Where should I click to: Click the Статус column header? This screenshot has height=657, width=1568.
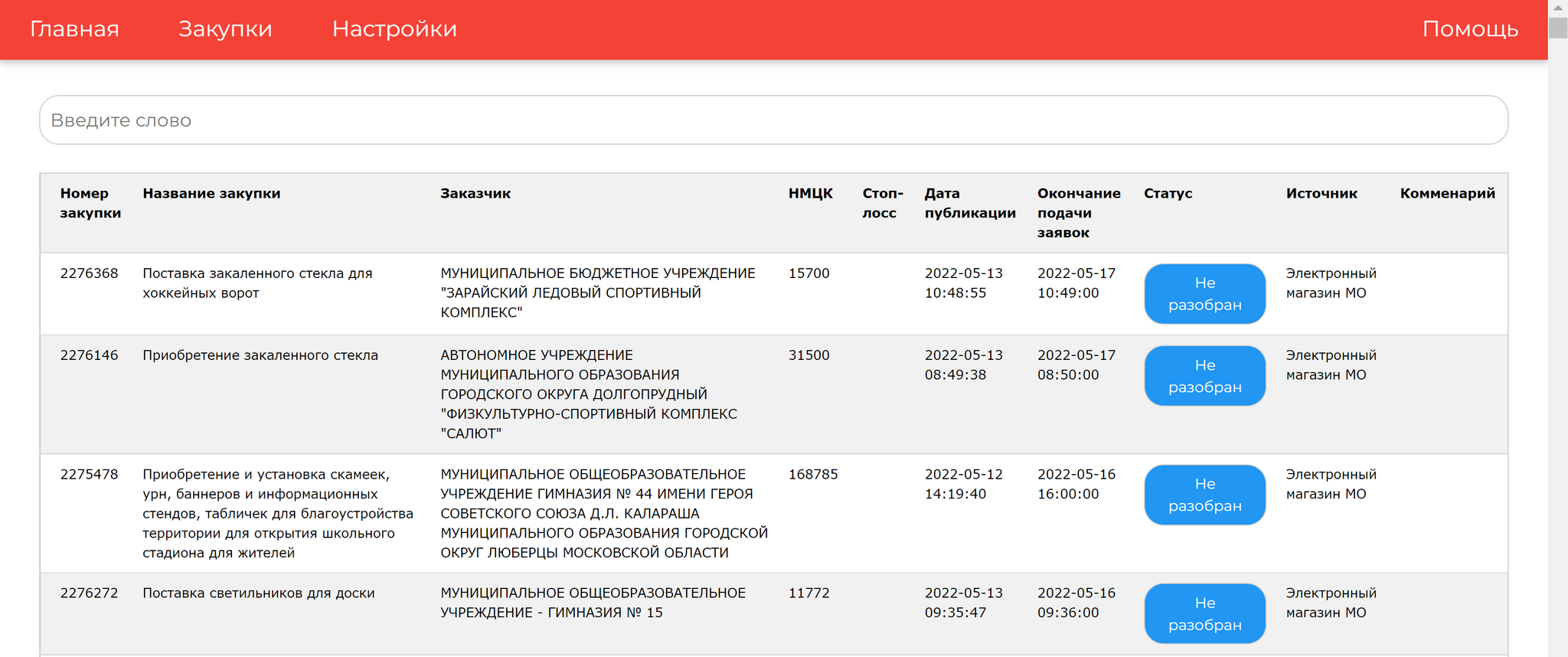1168,194
